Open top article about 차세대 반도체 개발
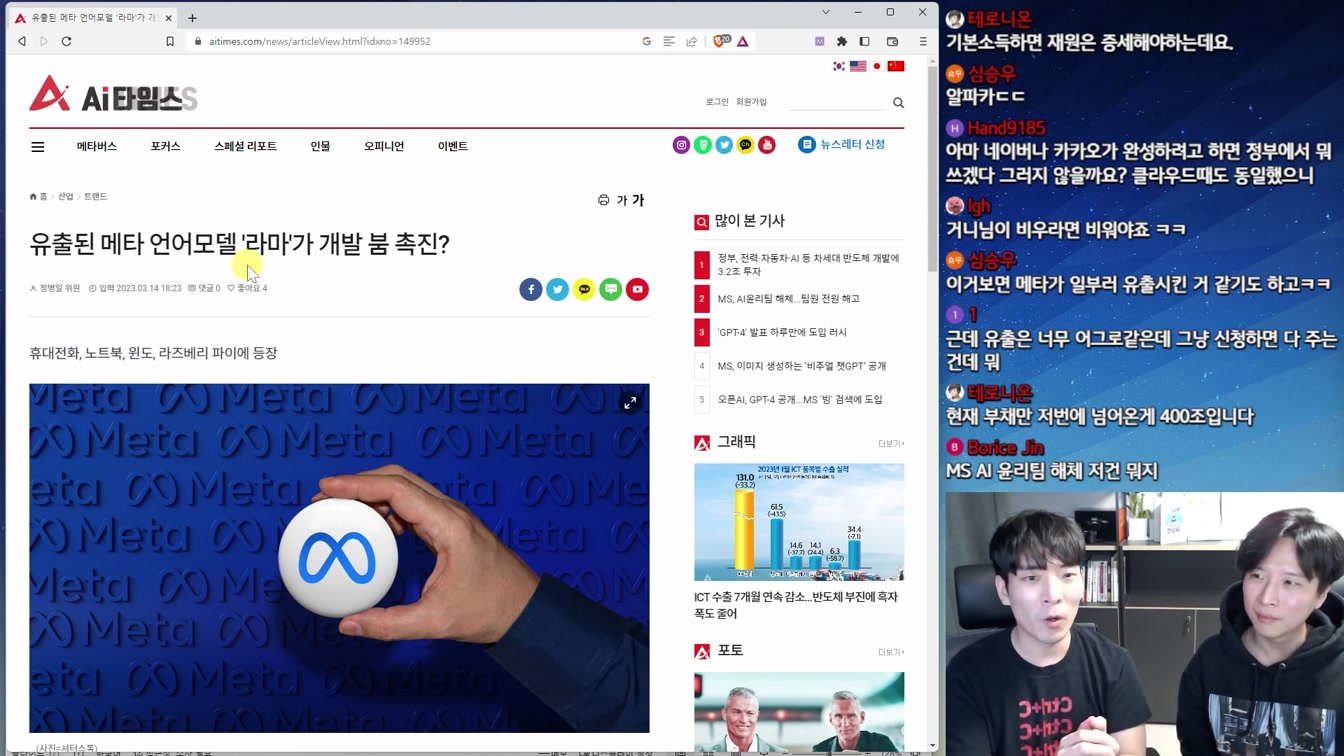Screen dimensions: 1344x756 point(808,265)
